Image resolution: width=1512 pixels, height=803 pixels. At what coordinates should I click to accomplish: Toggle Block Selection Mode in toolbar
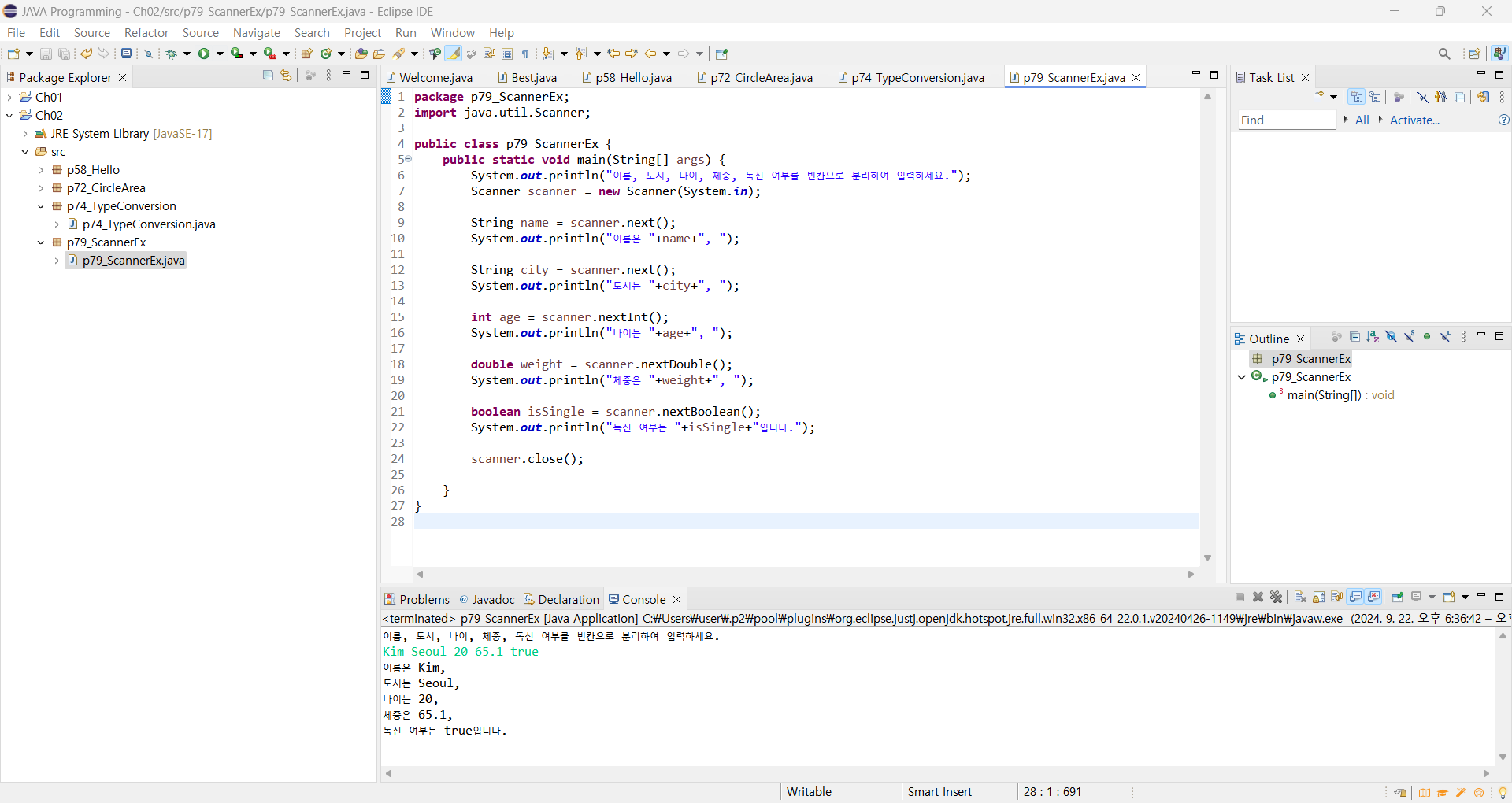pos(507,54)
